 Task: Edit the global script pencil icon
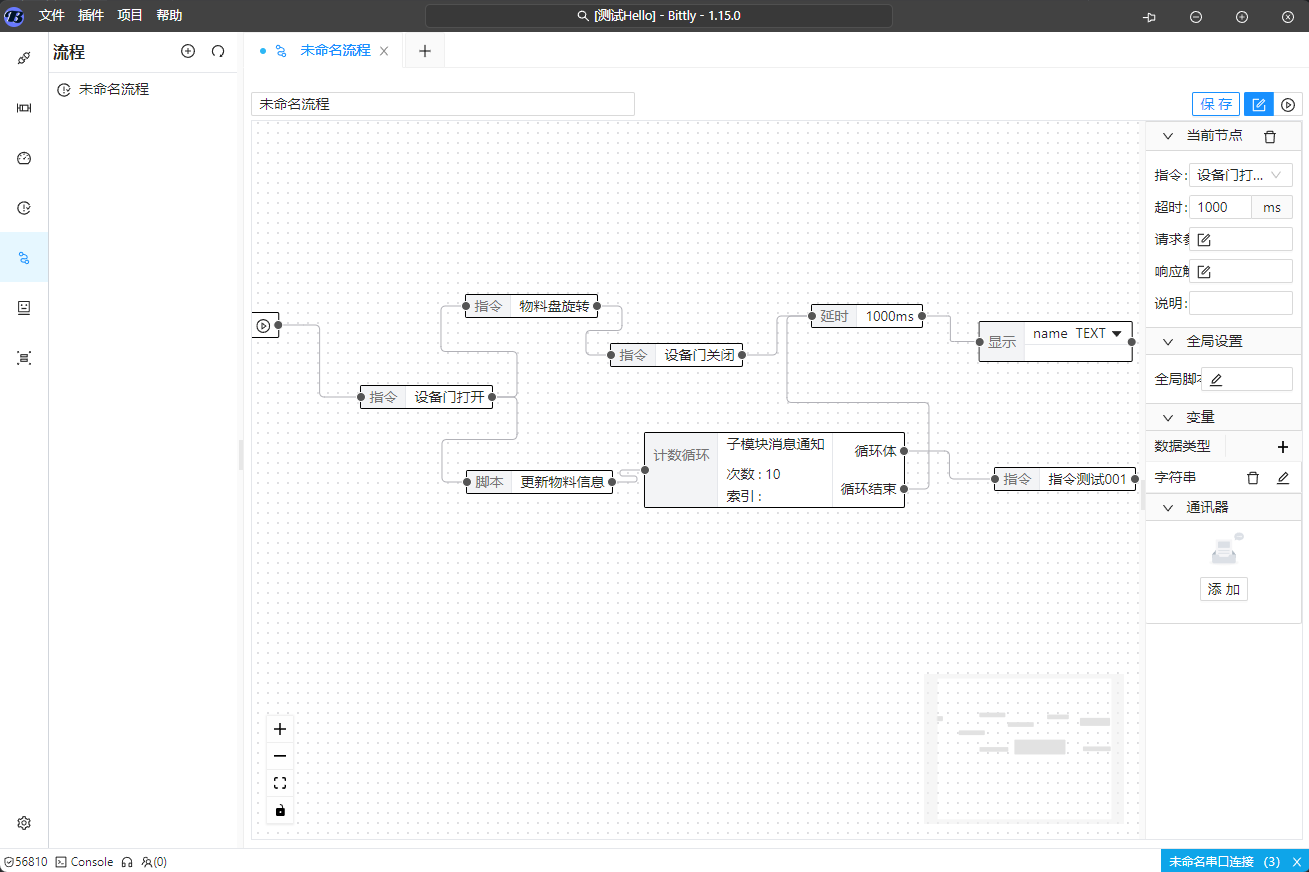1216,380
